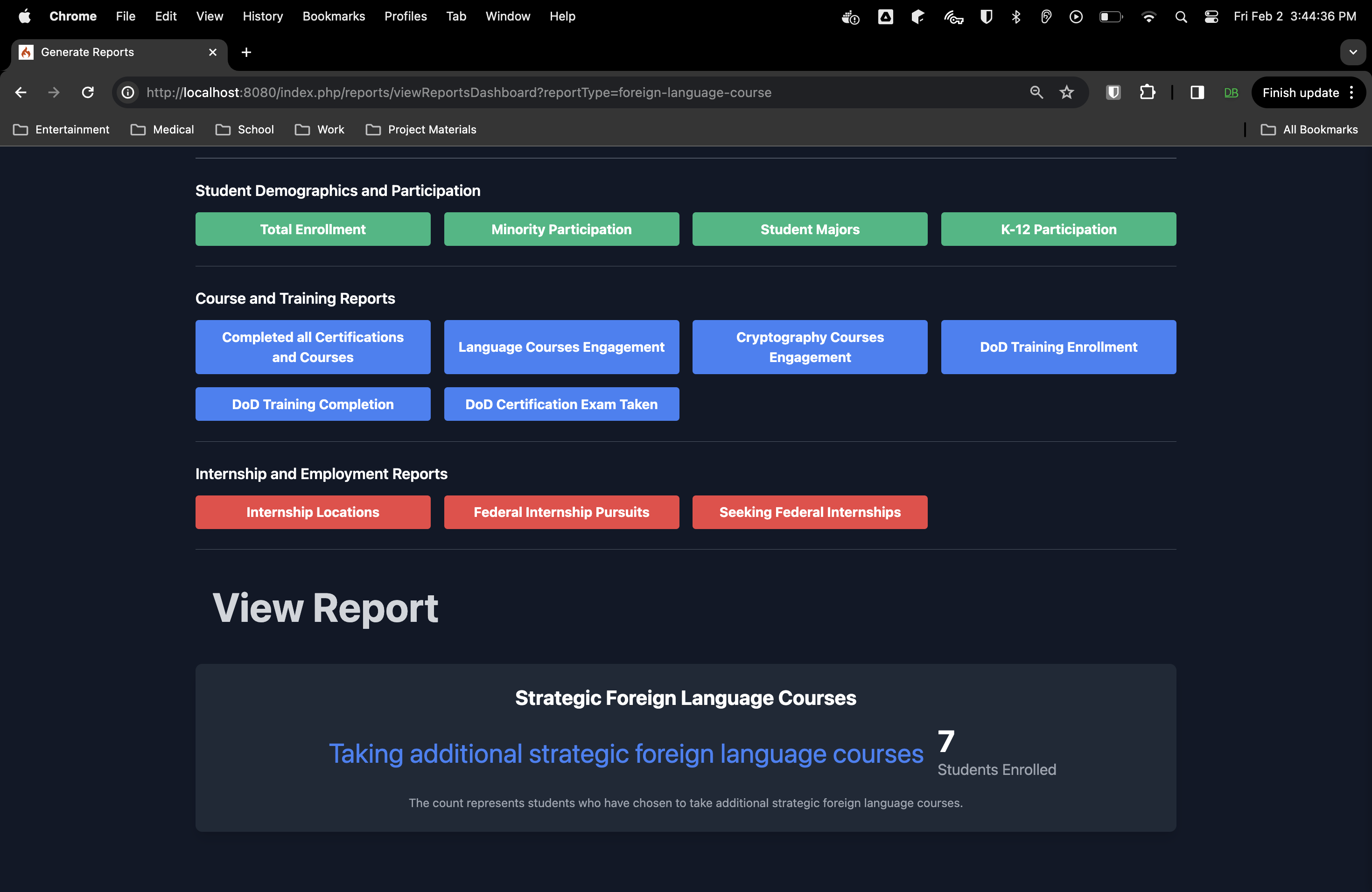The width and height of the screenshot is (1372, 892).
Task: View site information icon
Action: tap(128, 92)
